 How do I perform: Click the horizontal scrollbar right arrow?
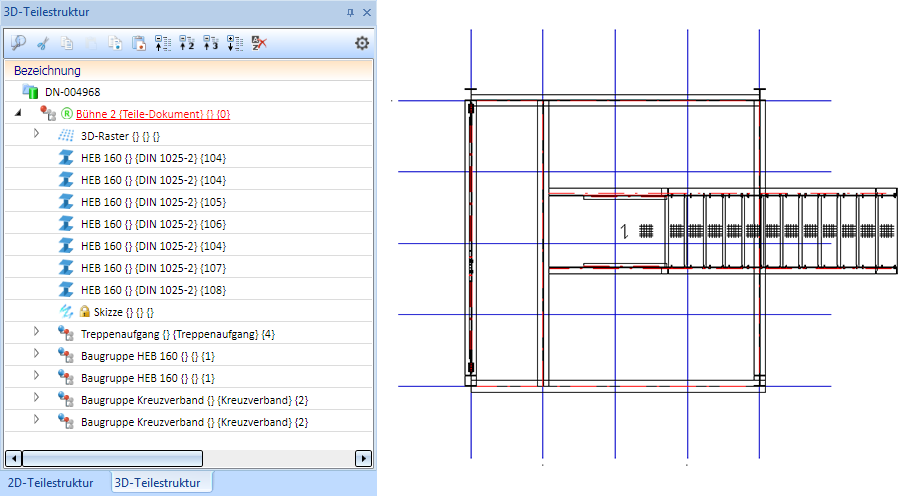click(x=363, y=458)
